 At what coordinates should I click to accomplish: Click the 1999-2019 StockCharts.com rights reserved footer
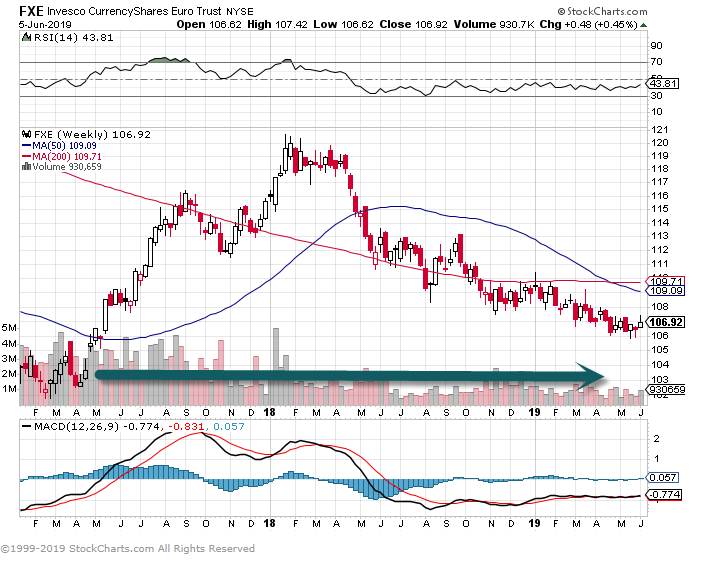[128, 548]
